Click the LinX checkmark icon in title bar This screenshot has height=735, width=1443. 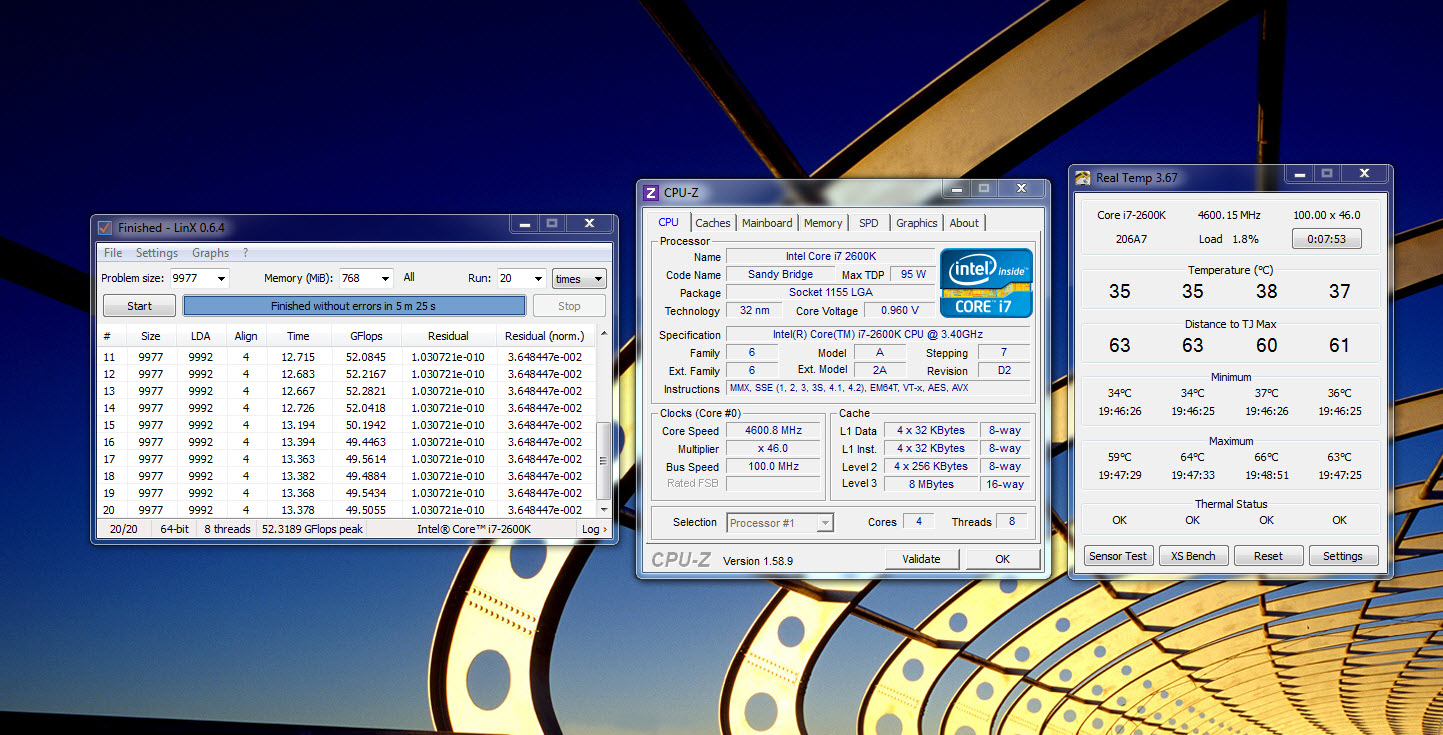point(104,227)
